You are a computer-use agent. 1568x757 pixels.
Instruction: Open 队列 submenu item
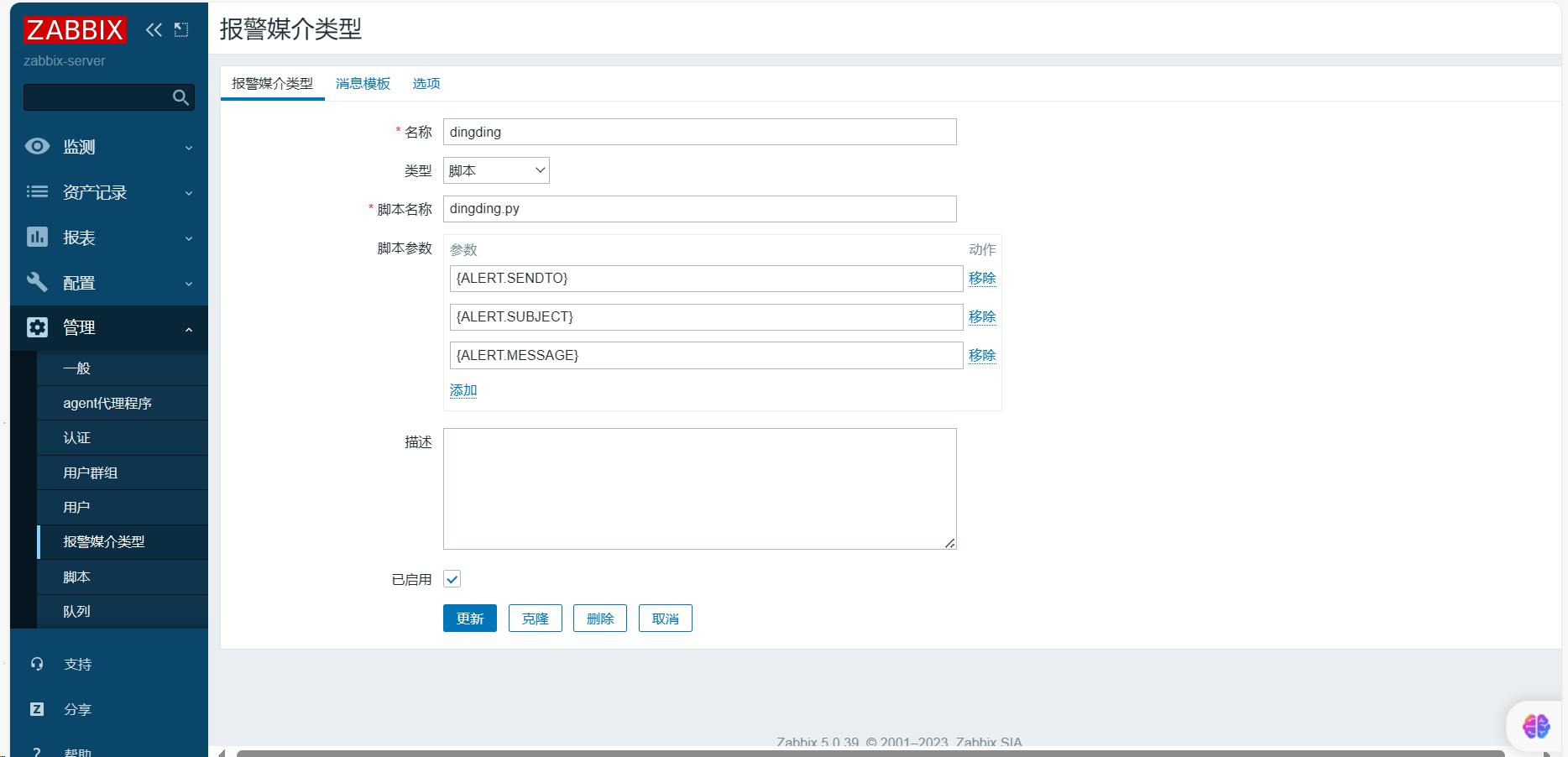coord(123,611)
